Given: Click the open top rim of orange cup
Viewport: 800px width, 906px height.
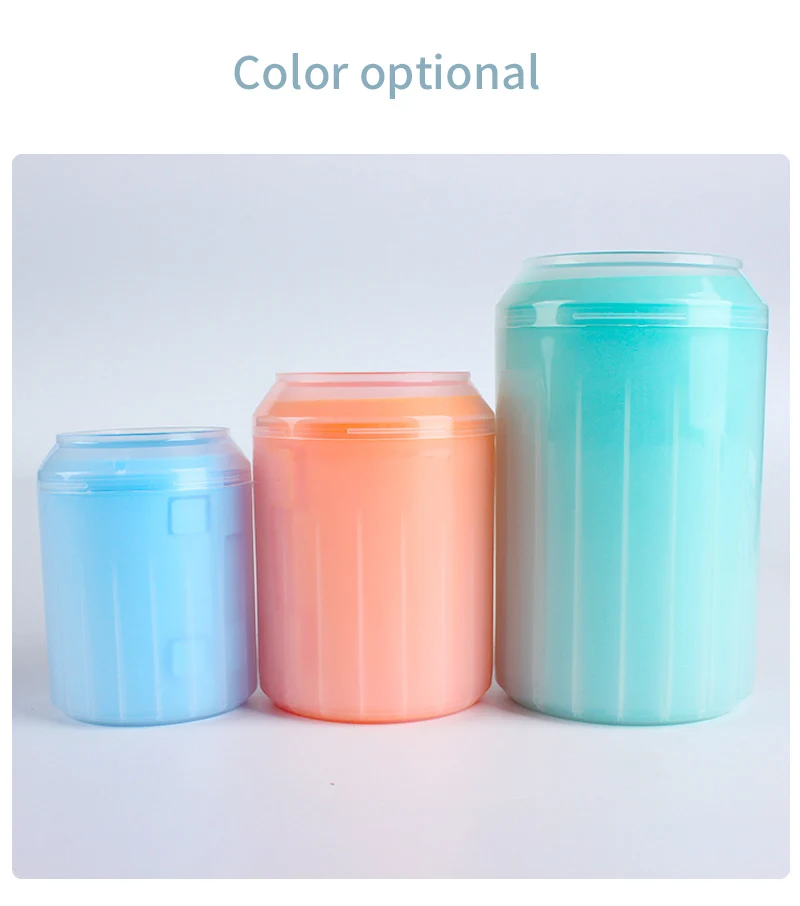Looking at the screenshot, I should 373,380.
